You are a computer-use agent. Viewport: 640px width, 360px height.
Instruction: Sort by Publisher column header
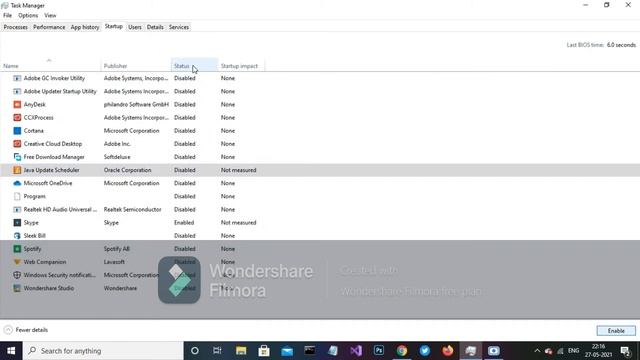(x=136, y=65)
